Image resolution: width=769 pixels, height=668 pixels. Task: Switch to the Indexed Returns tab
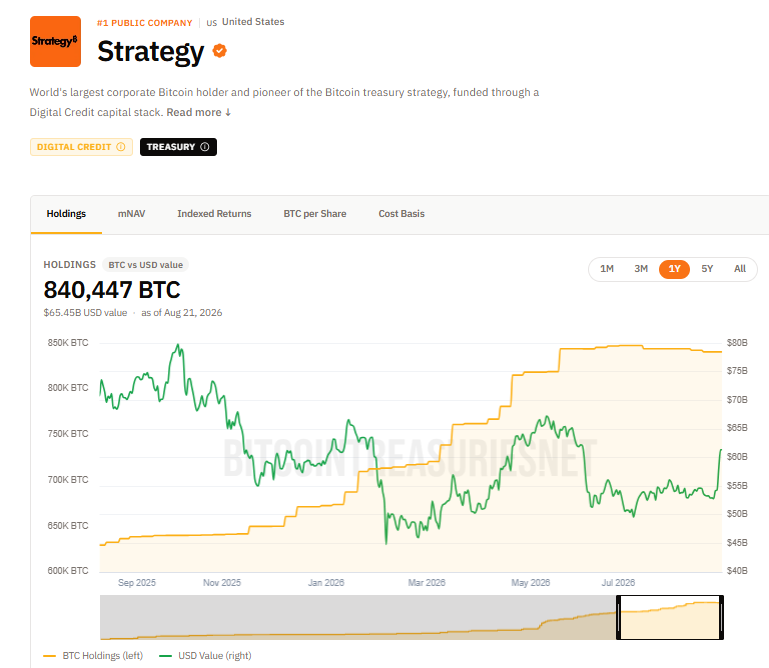(214, 214)
